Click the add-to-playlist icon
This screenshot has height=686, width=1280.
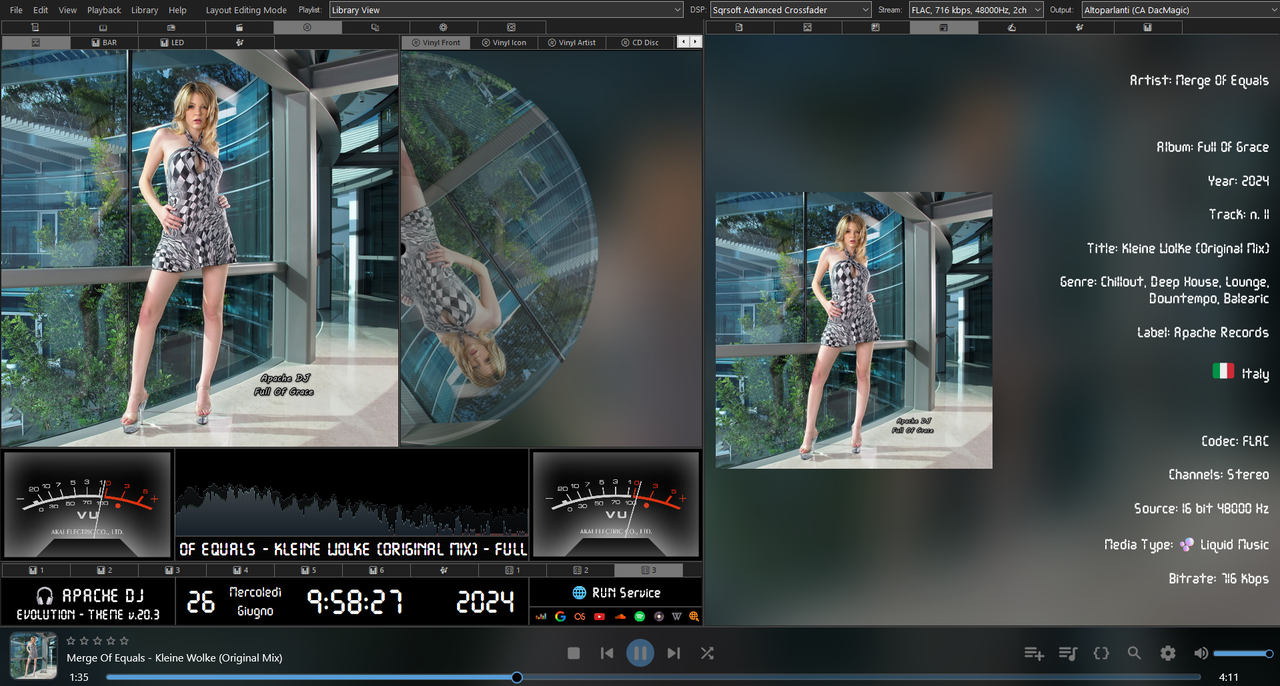pyautogui.click(x=1034, y=653)
